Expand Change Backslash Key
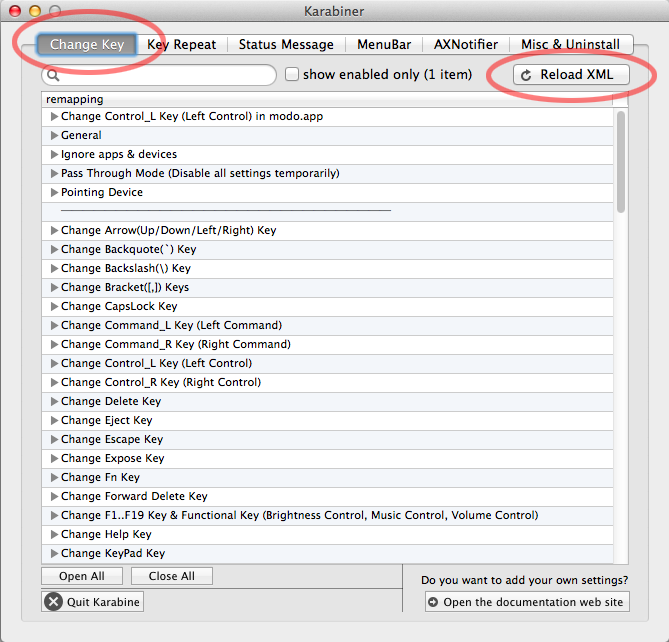 (x=54, y=268)
